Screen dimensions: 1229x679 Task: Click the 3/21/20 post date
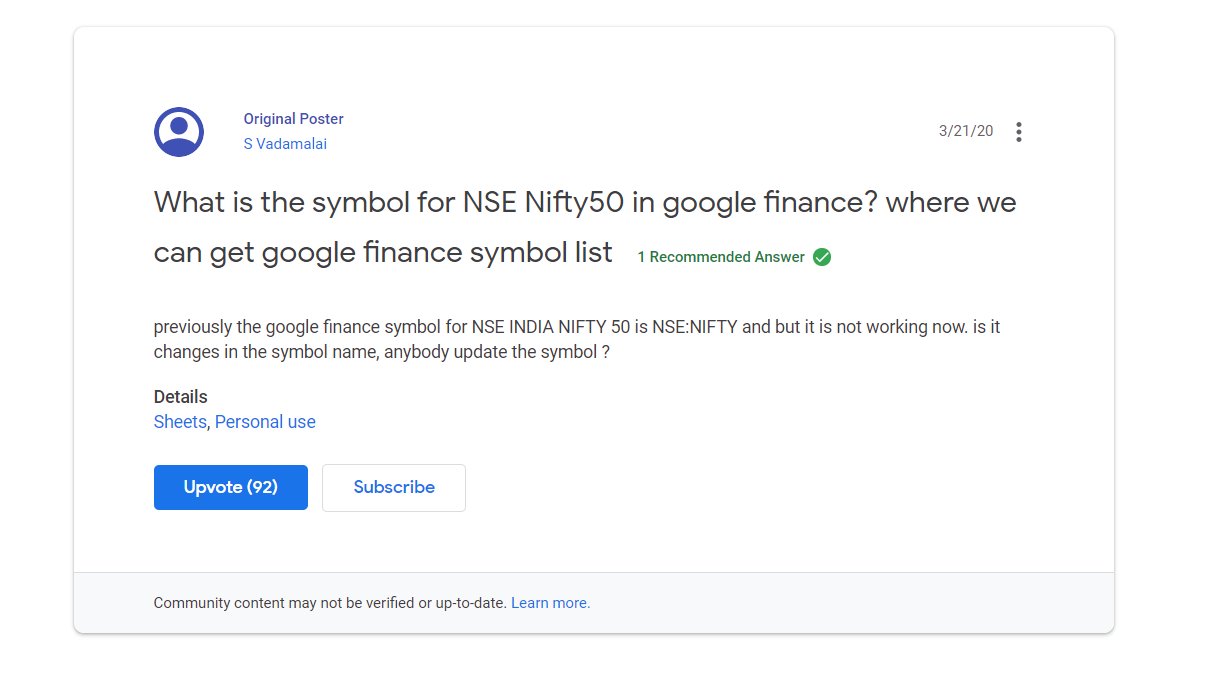pyautogui.click(x=966, y=131)
